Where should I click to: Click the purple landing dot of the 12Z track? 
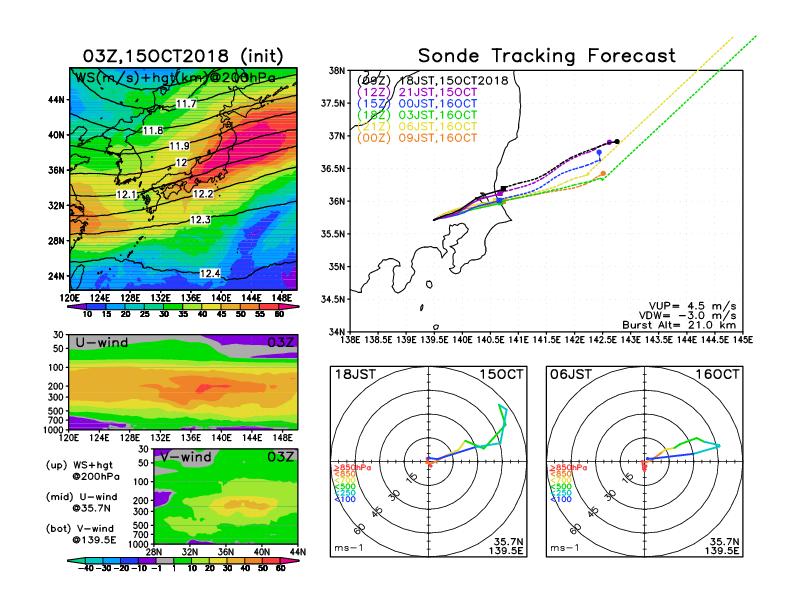coord(609,142)
